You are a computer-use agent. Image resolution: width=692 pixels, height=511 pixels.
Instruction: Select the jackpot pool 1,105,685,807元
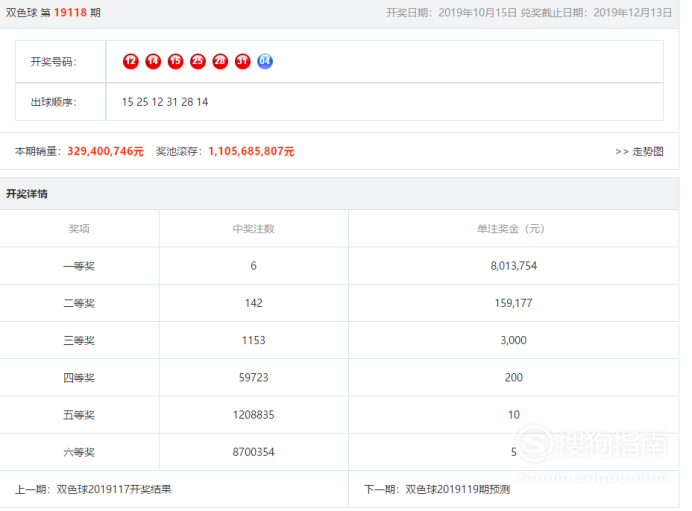coord(251,151)
